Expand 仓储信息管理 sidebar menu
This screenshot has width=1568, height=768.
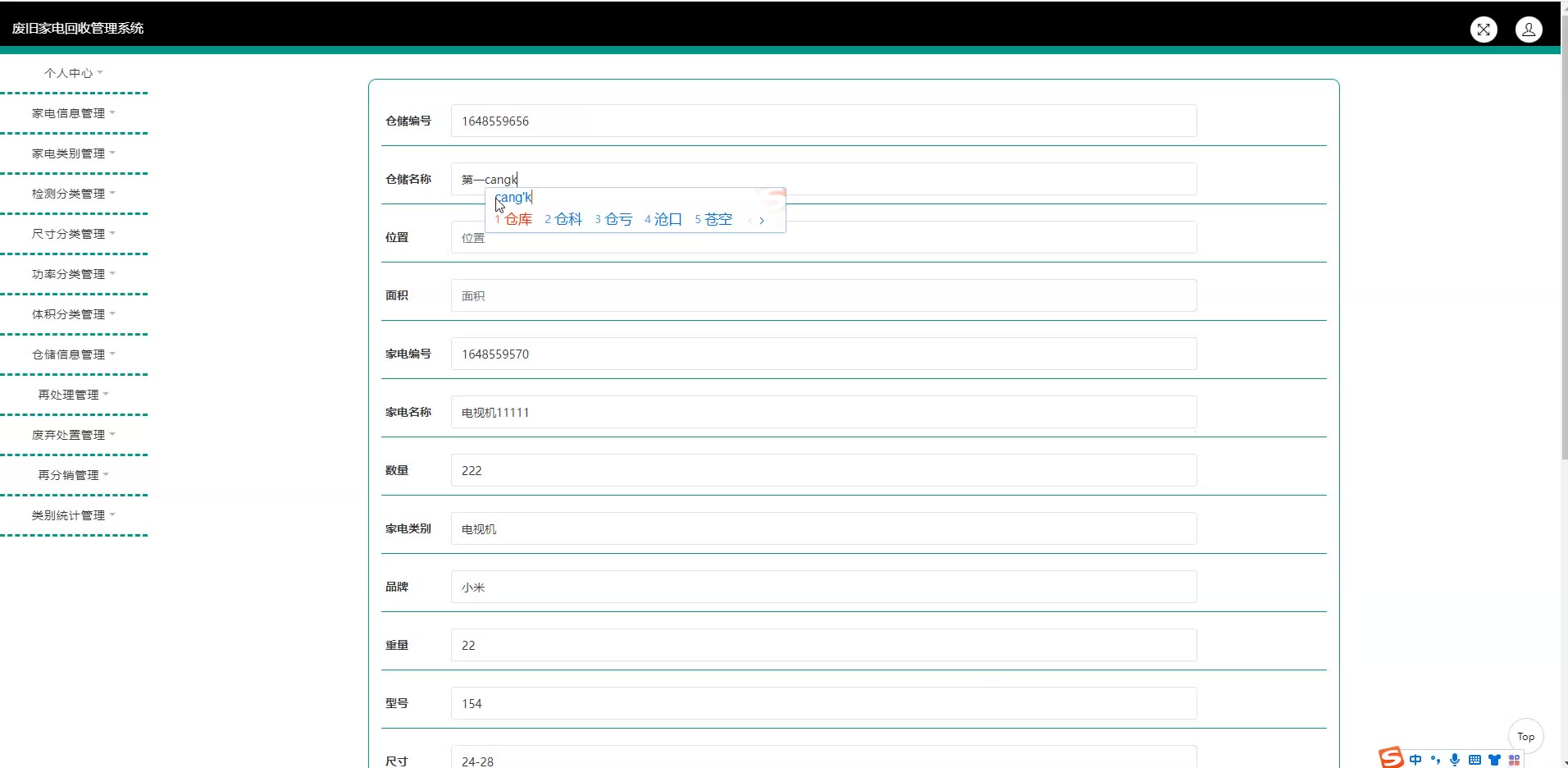pos(74,354)
